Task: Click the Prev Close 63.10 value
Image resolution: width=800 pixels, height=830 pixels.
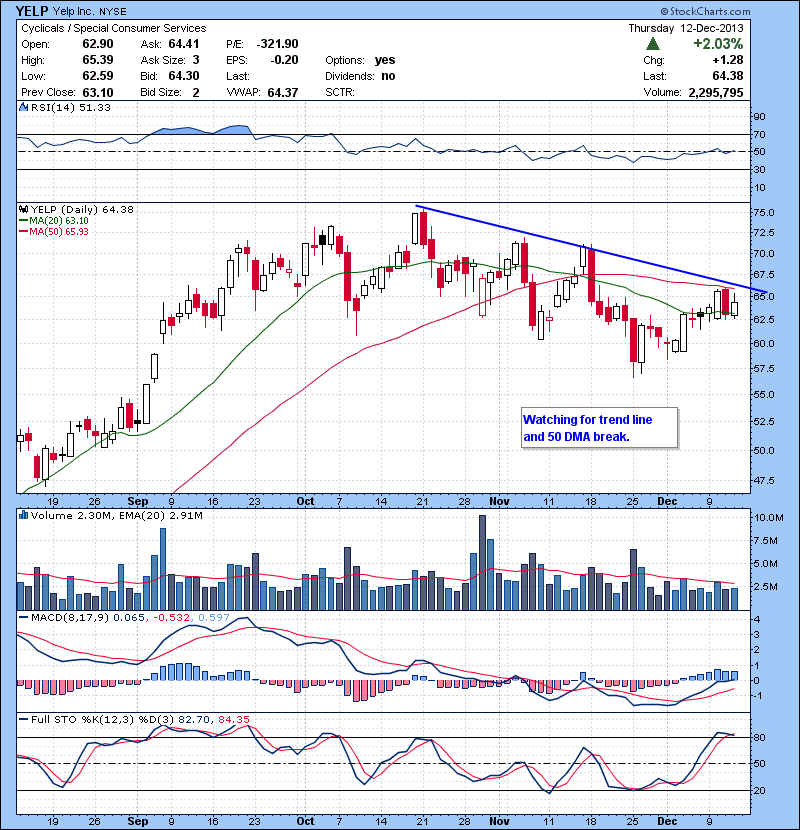Action: [97, 92]
